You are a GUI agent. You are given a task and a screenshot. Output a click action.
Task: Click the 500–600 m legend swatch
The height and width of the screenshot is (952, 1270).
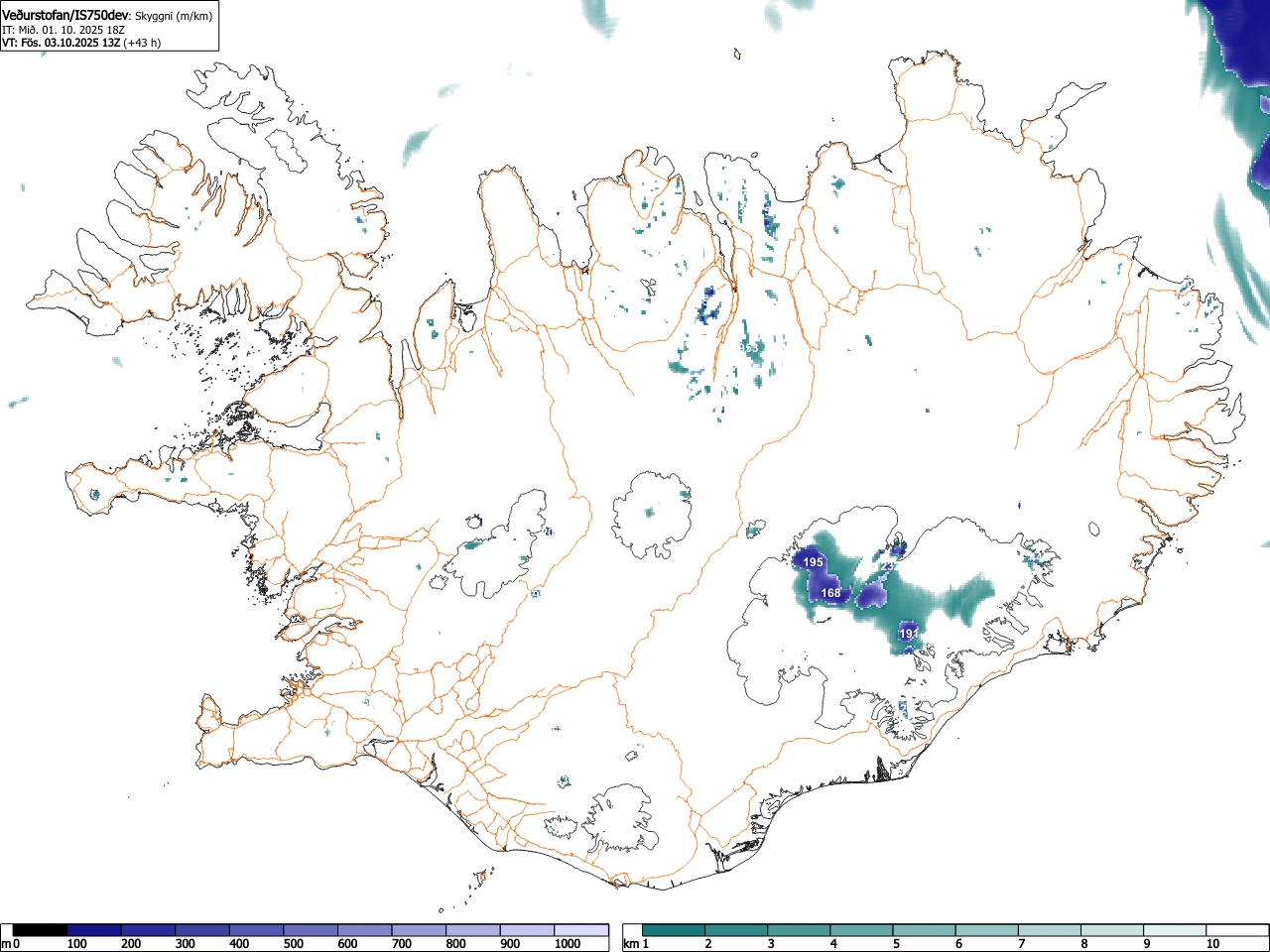(x=311, y=930)
